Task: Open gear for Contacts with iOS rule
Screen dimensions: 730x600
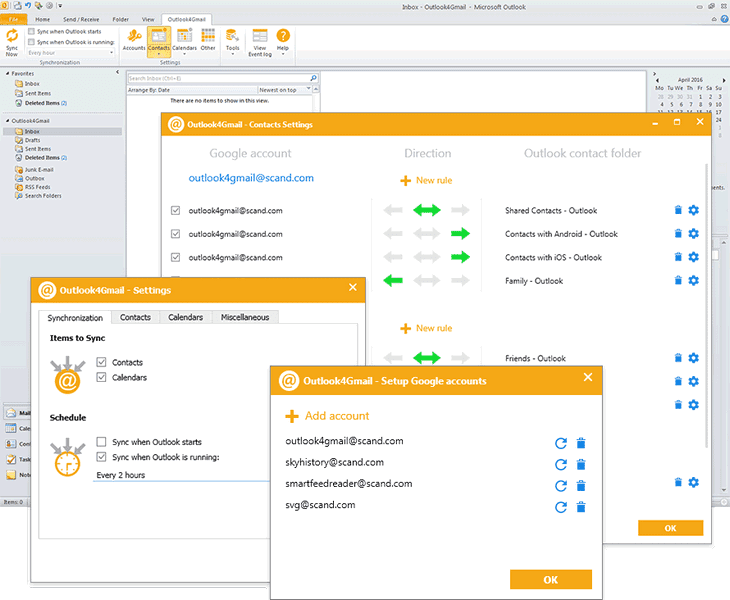Action: point(693,257)
